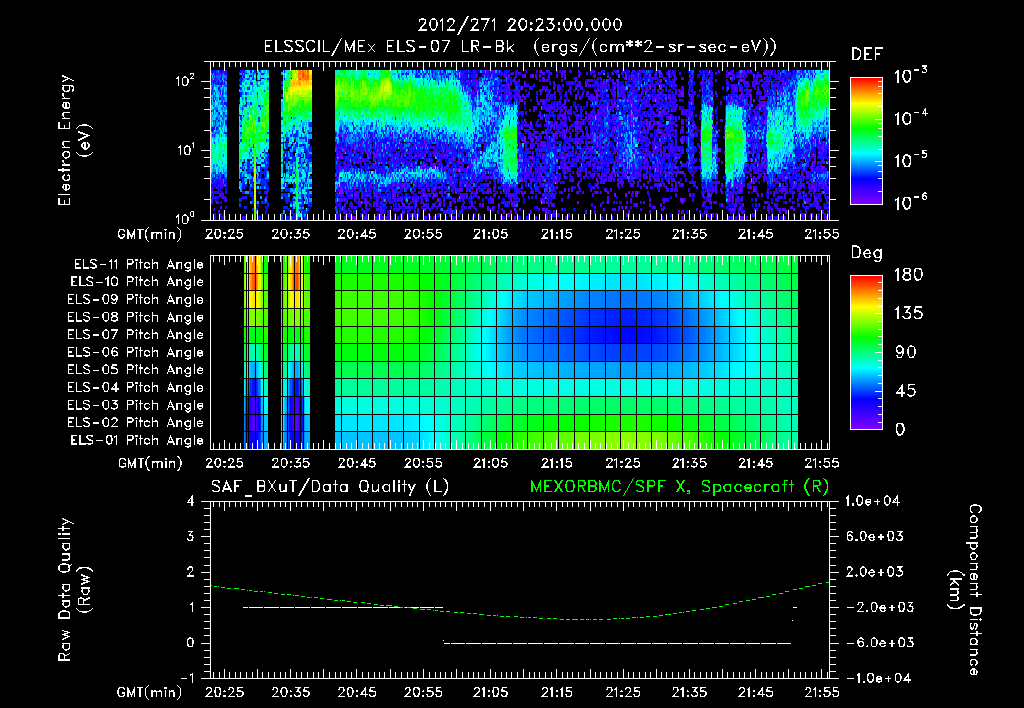Screen dimensions: 1024x708
Task: Select the ELS-06 Pitch Angle row label
Action: tap(135, 352)
